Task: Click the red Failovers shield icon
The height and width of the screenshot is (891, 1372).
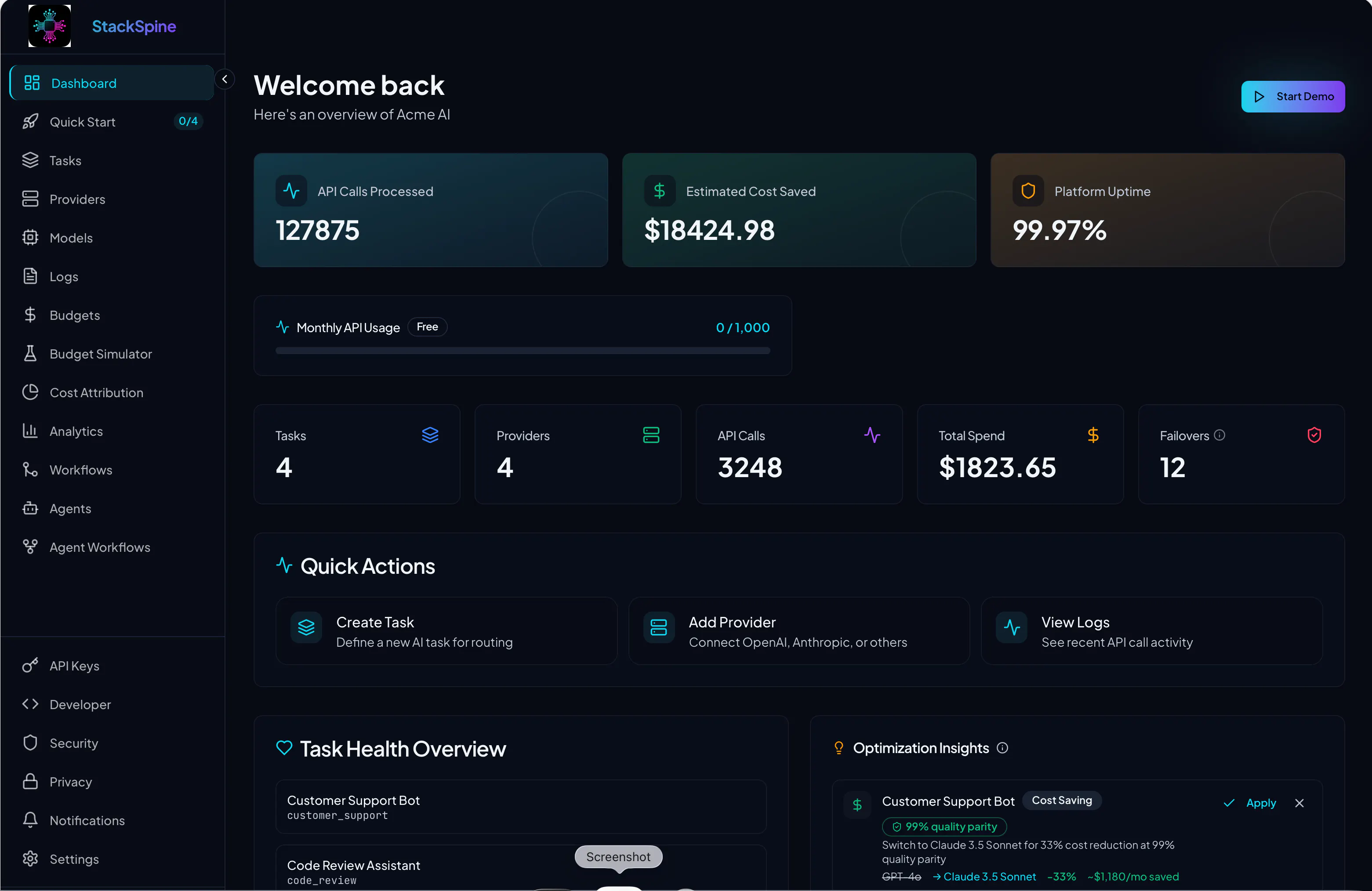Action: coord(1314,435)
